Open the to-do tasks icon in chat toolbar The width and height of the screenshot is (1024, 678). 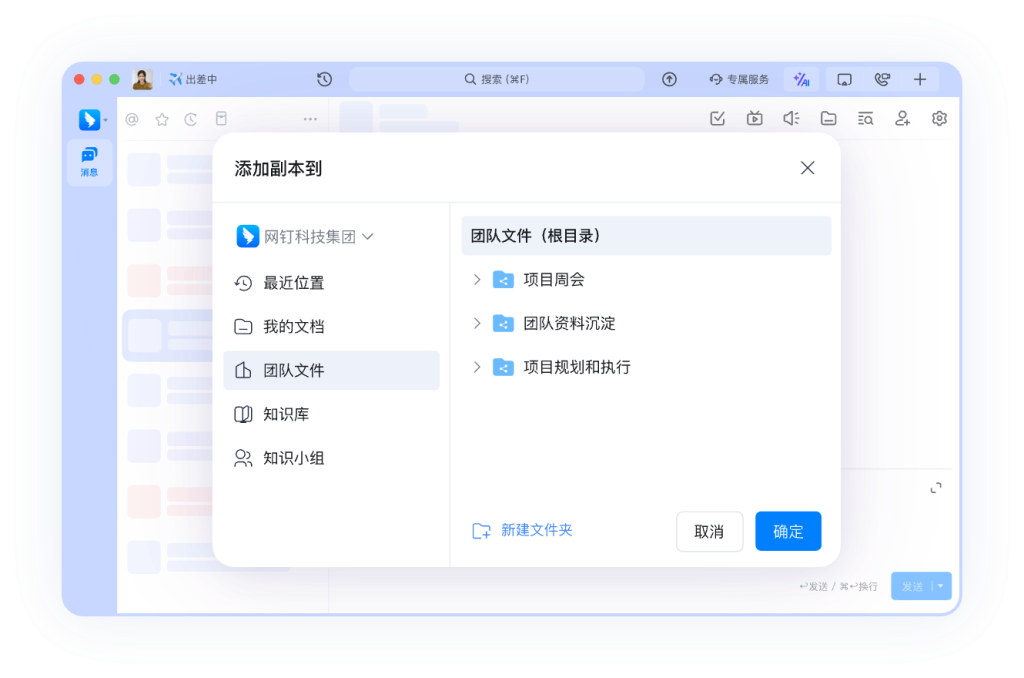[x=717, y=118]
